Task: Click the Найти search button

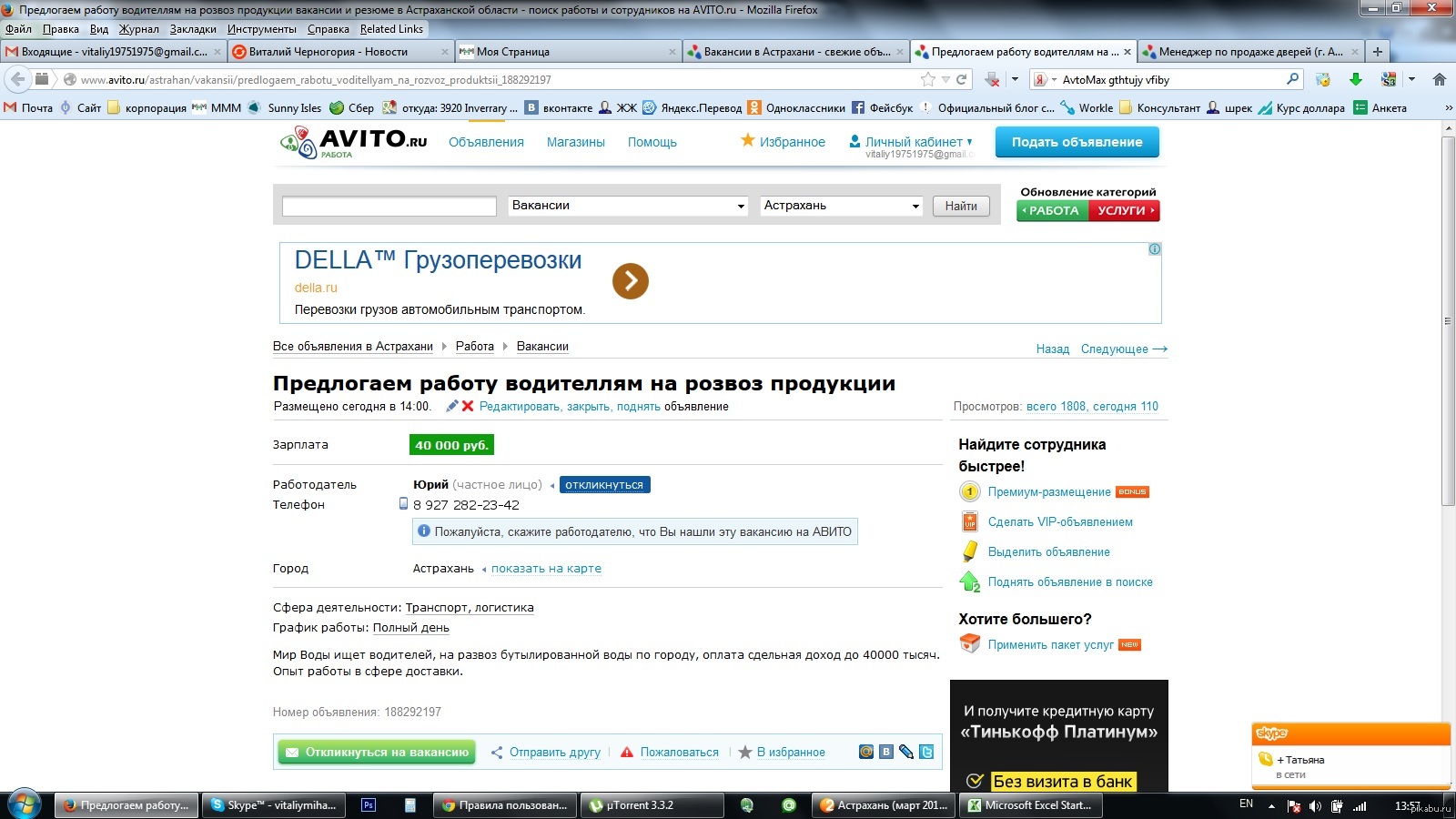Action: [961, 206]
